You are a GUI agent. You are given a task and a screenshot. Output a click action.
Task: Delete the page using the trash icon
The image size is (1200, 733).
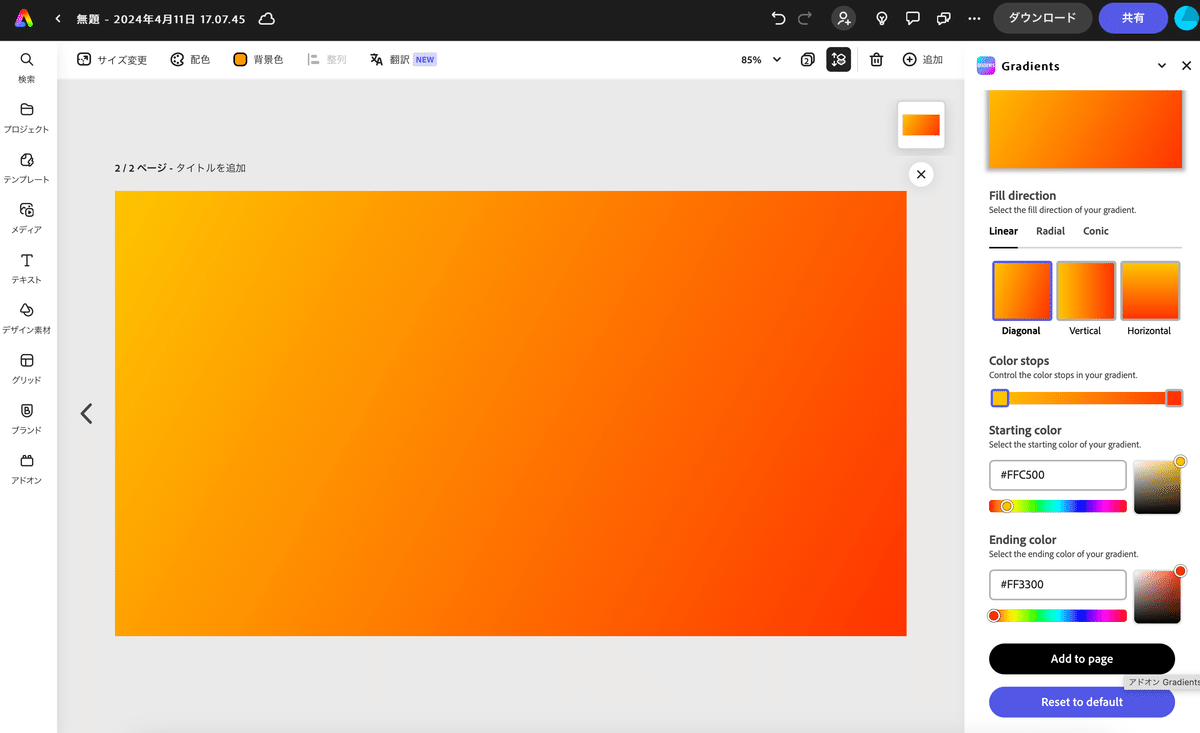coord(876,59)
